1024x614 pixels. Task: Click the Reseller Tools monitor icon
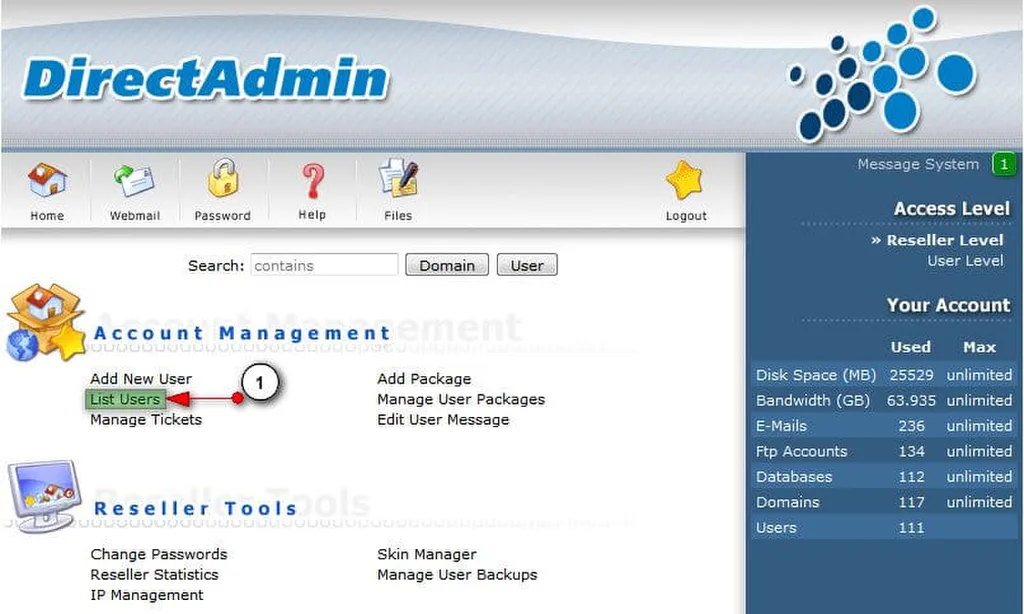(x=44, y=496)
